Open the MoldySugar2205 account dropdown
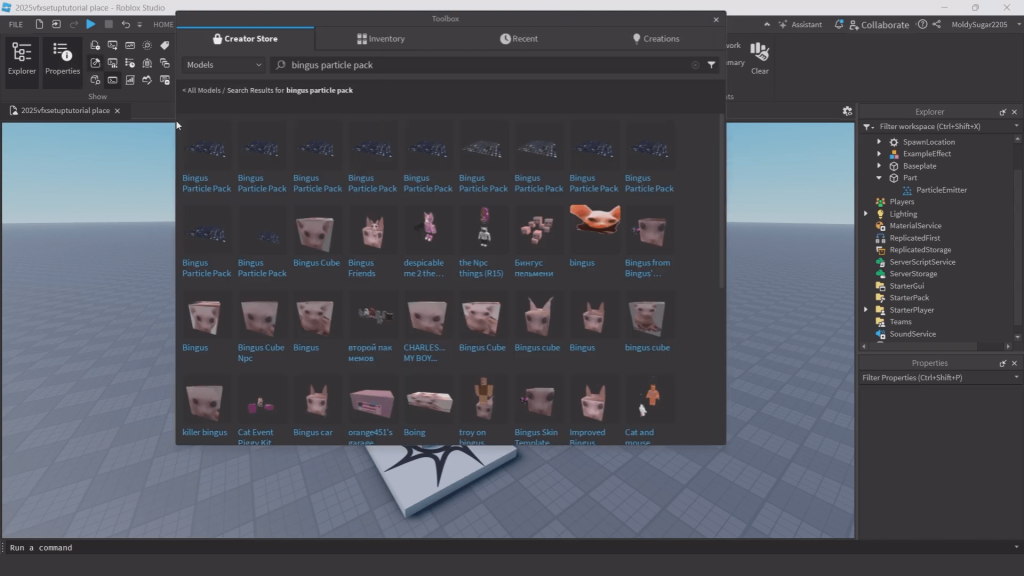1024x576 pixels. point(985,24)
